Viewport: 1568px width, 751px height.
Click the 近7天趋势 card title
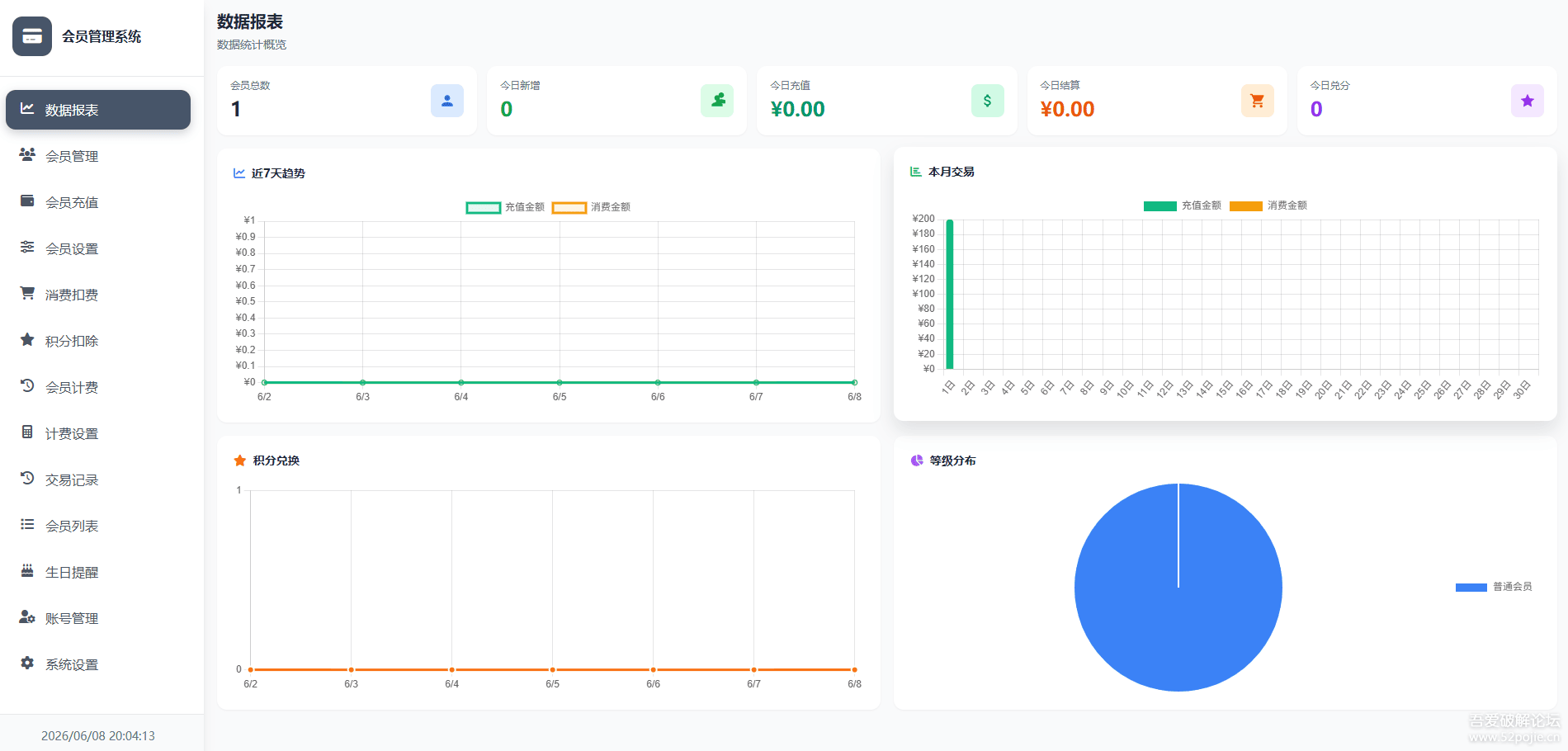pos(278,173)
